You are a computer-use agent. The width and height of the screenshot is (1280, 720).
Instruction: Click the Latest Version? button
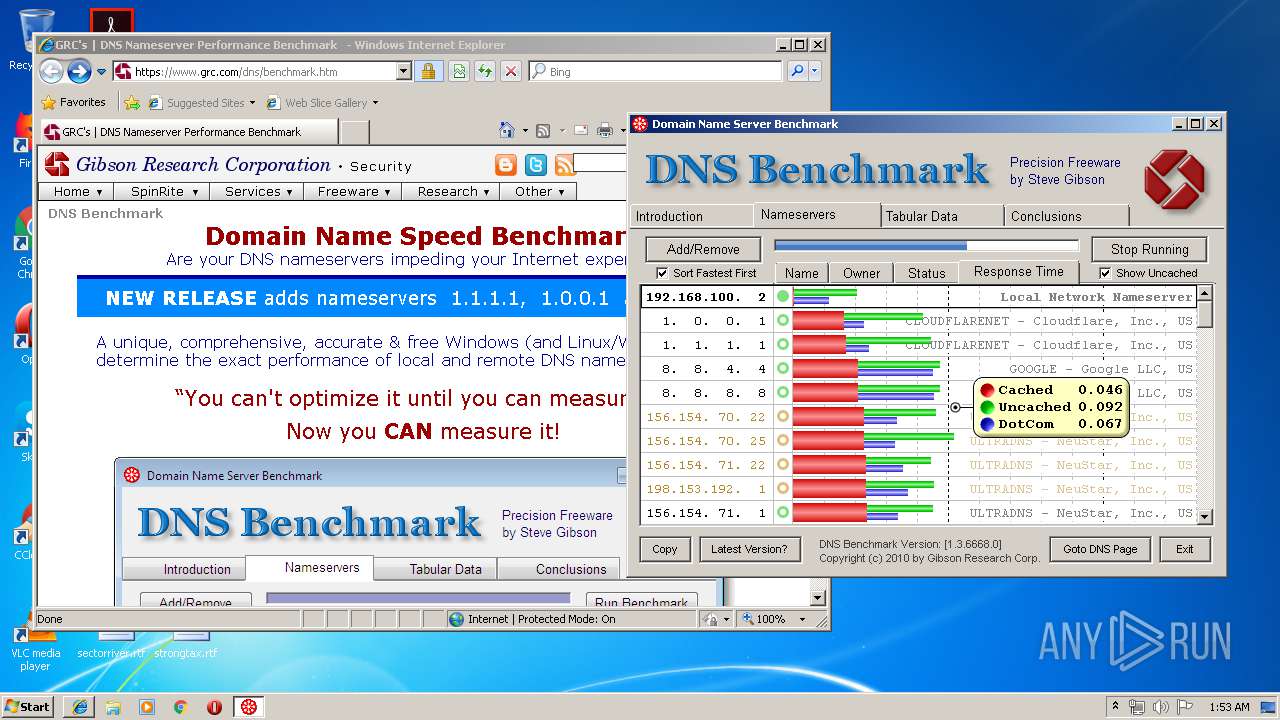tap(749, 549)
